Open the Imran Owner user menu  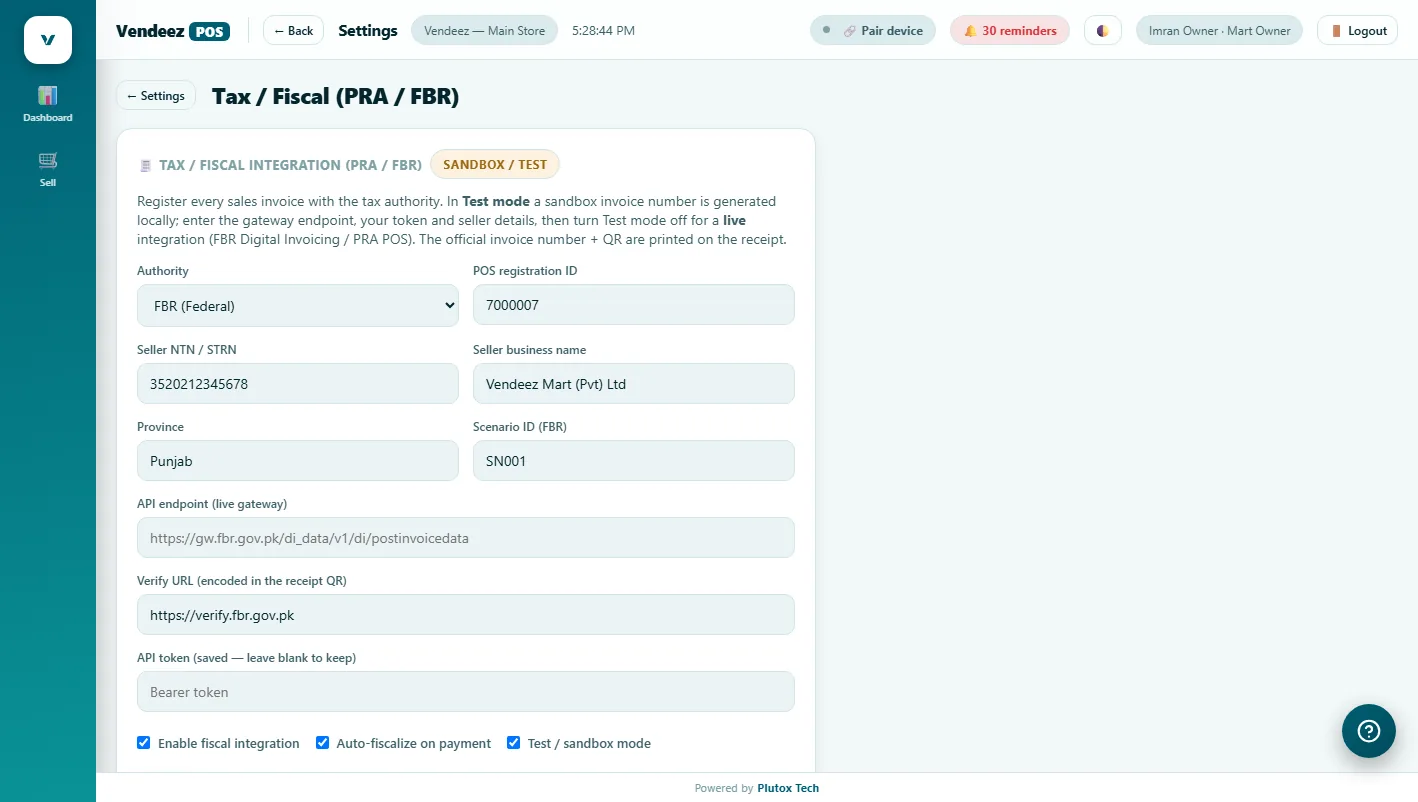(1220, 31)
